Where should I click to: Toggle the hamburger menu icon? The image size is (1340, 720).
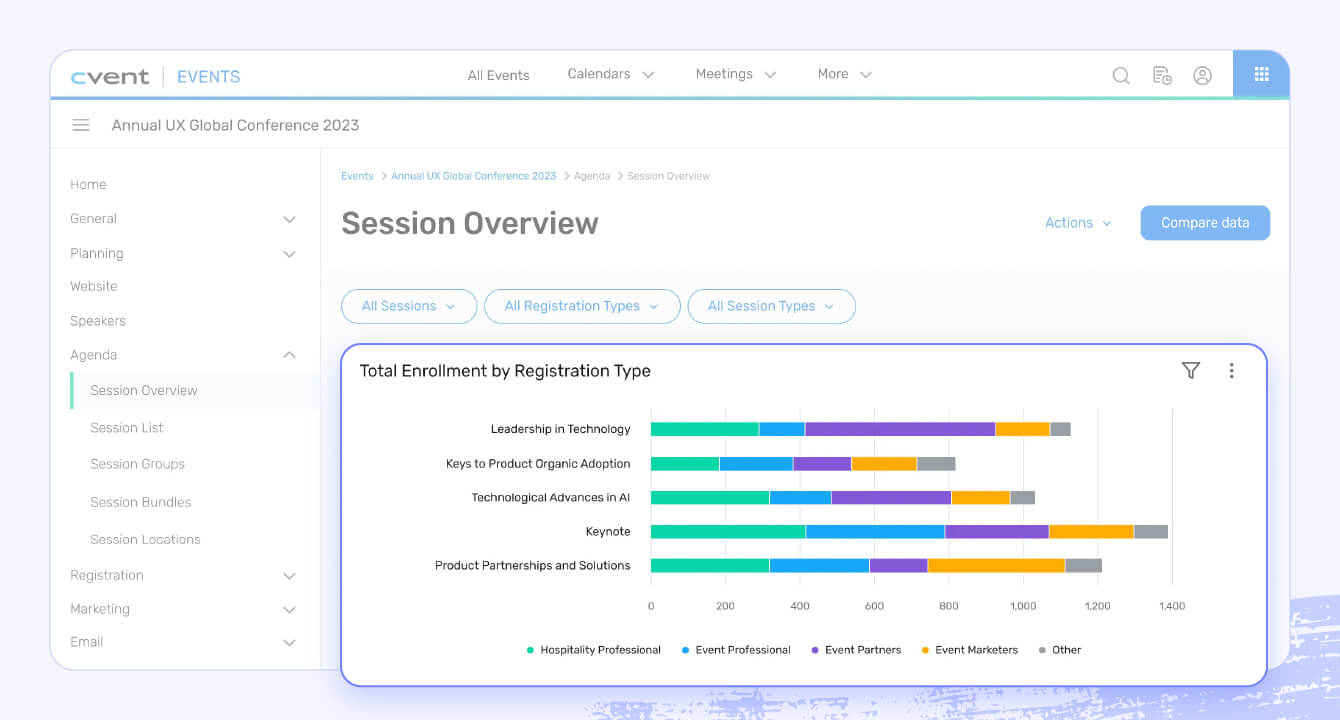point(81,125)
